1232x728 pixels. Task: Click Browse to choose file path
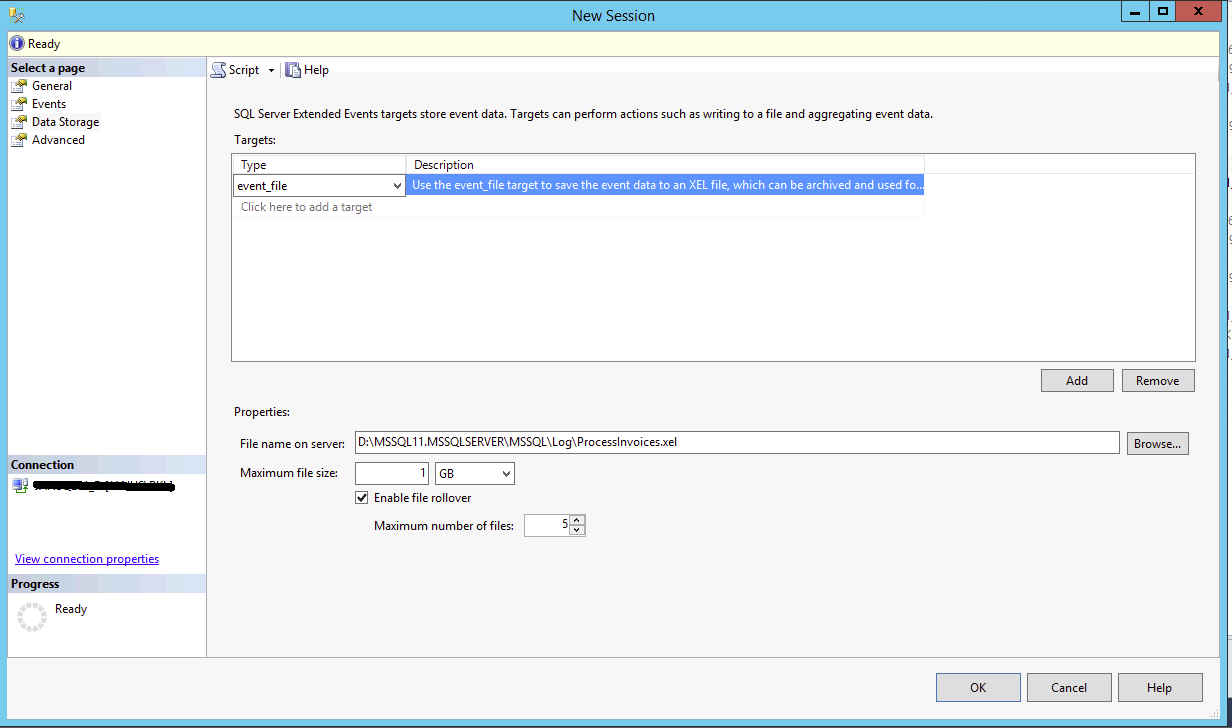1157,443
